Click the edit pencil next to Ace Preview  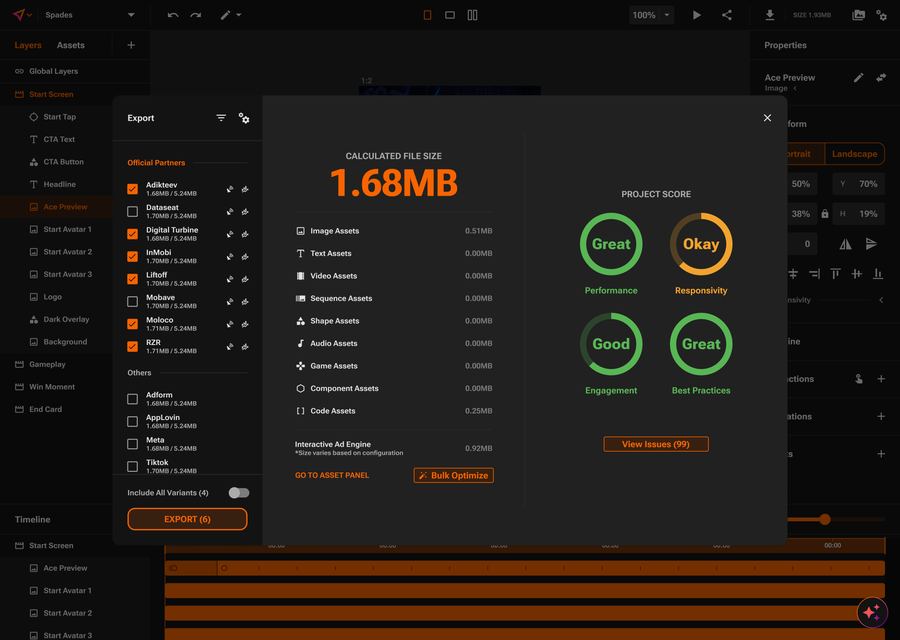pos(858,77)
